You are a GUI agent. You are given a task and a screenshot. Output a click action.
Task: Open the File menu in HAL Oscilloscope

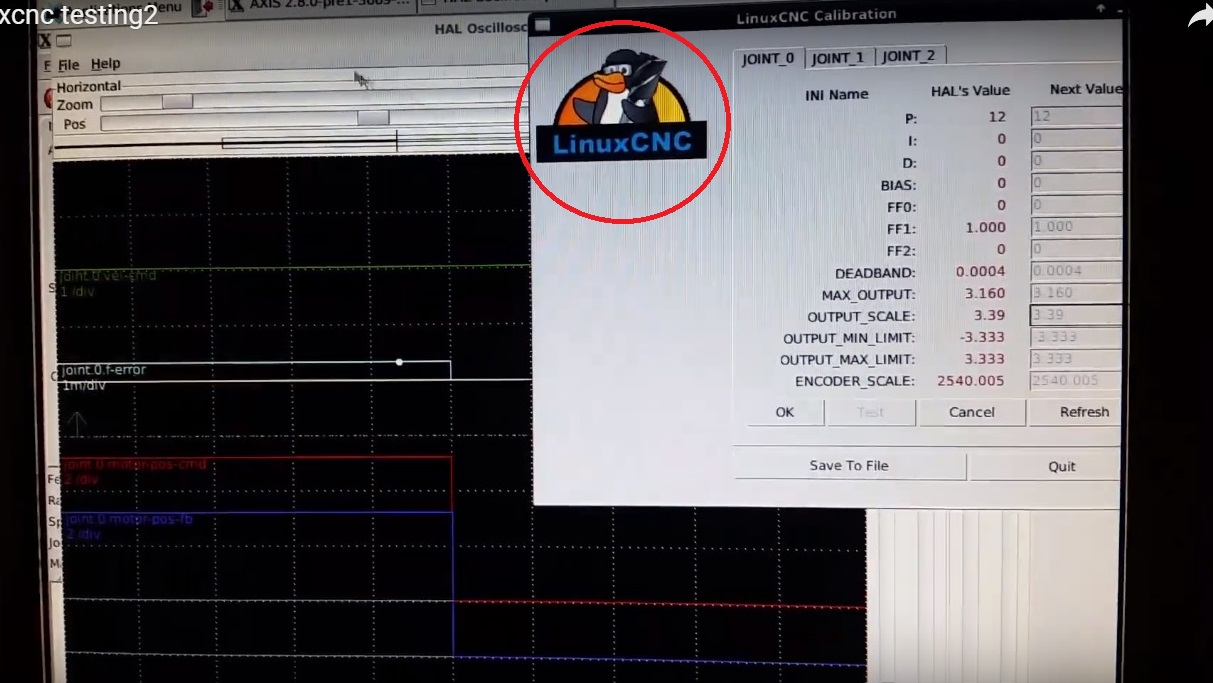tap(68, 65)
